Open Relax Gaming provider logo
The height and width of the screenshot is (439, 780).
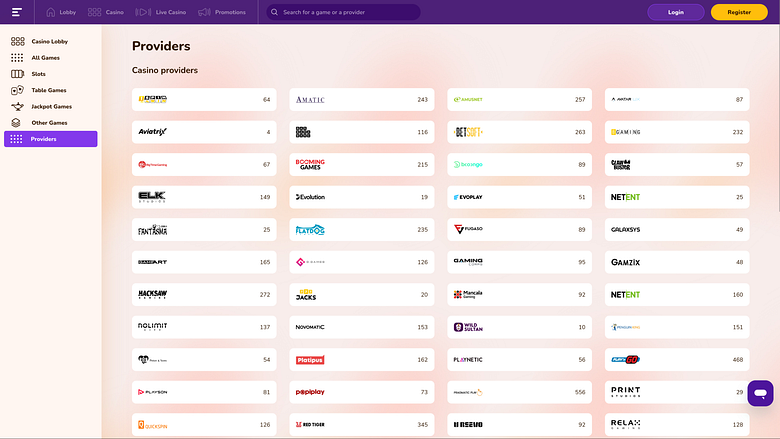(625, 424)
